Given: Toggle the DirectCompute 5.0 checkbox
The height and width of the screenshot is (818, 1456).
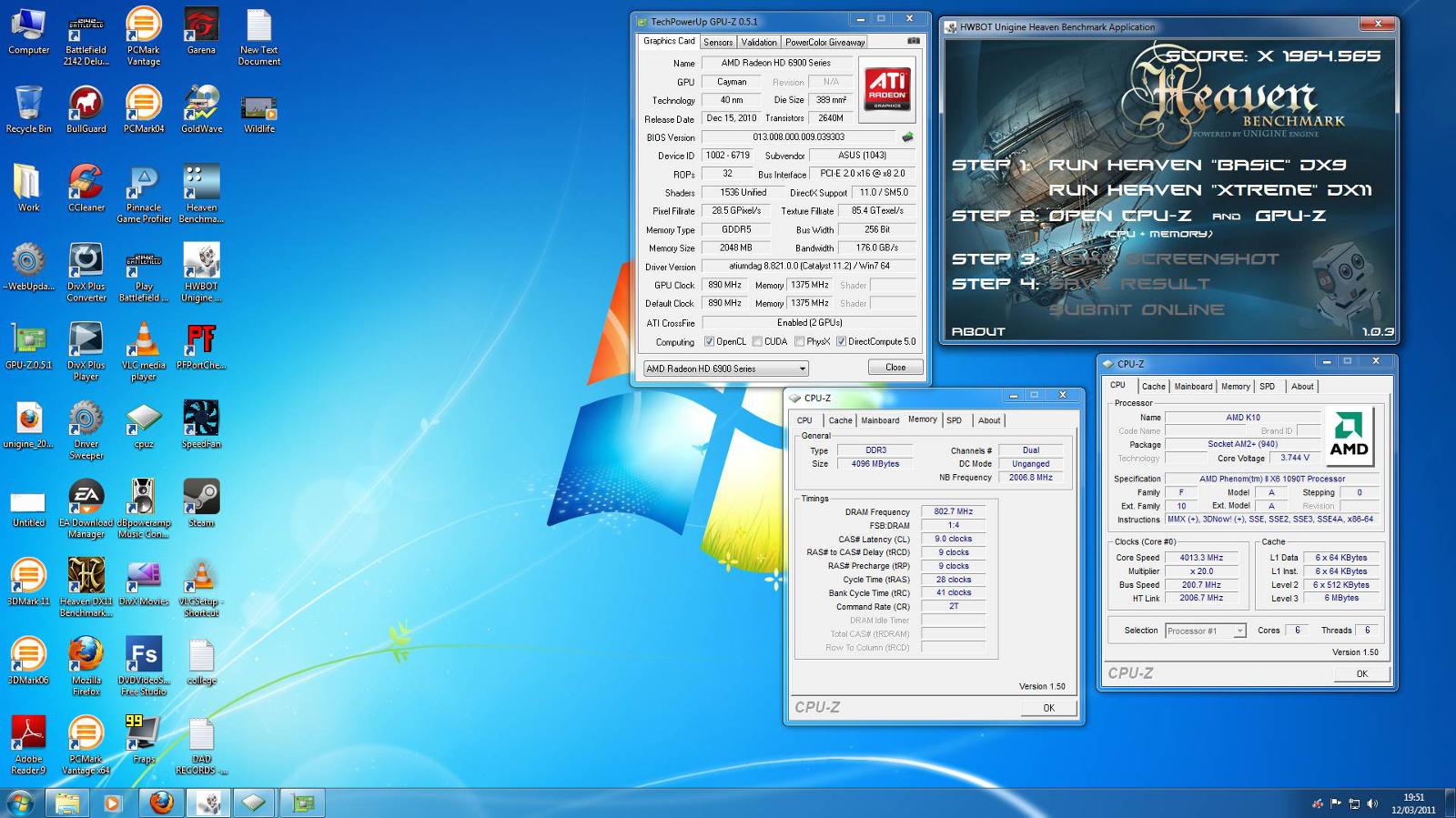Looking at the screenshot, I should (x=841, y=342).
